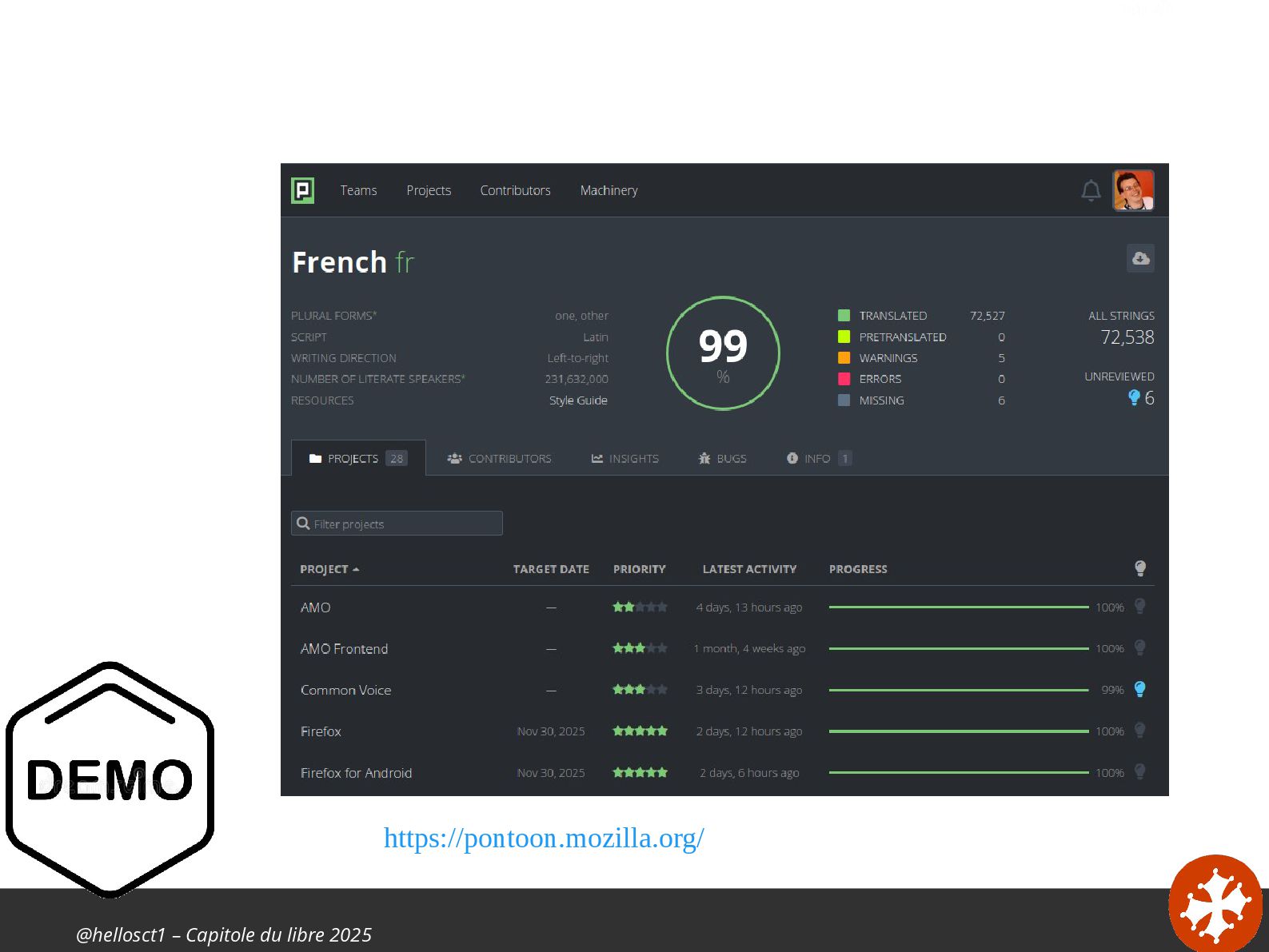
Task: Click Firefox target date Nov 30, 2025
Action: click(x=551, y=731)
